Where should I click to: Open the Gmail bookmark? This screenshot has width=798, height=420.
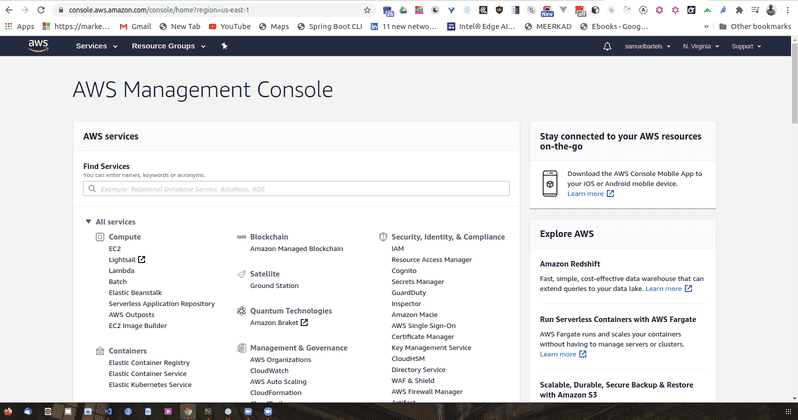click(x=135, y=26)
